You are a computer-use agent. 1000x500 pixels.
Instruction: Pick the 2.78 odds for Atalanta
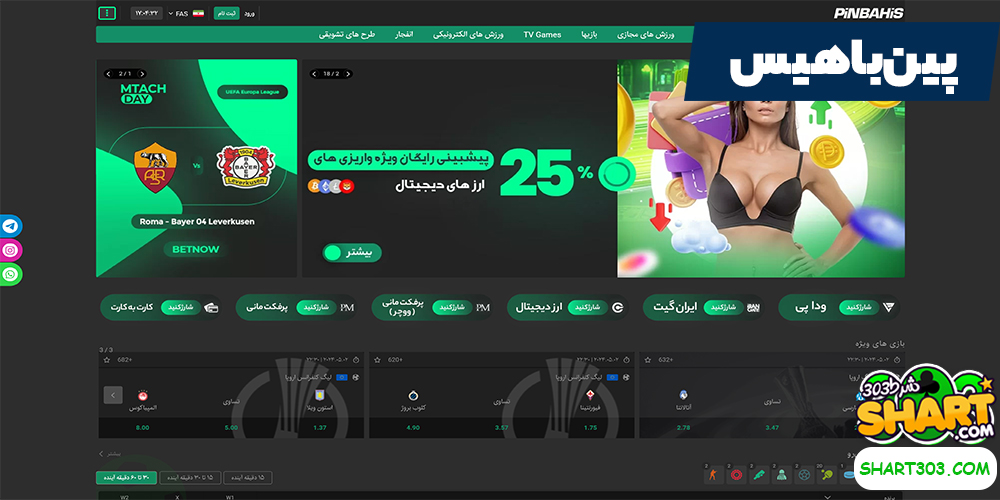[683, 427]
